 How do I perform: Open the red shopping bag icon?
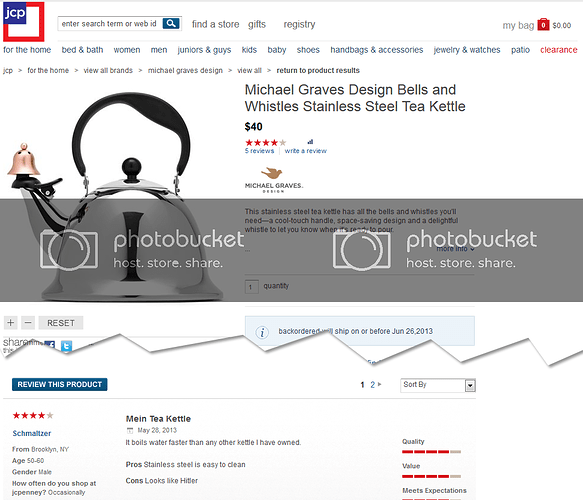543,25
